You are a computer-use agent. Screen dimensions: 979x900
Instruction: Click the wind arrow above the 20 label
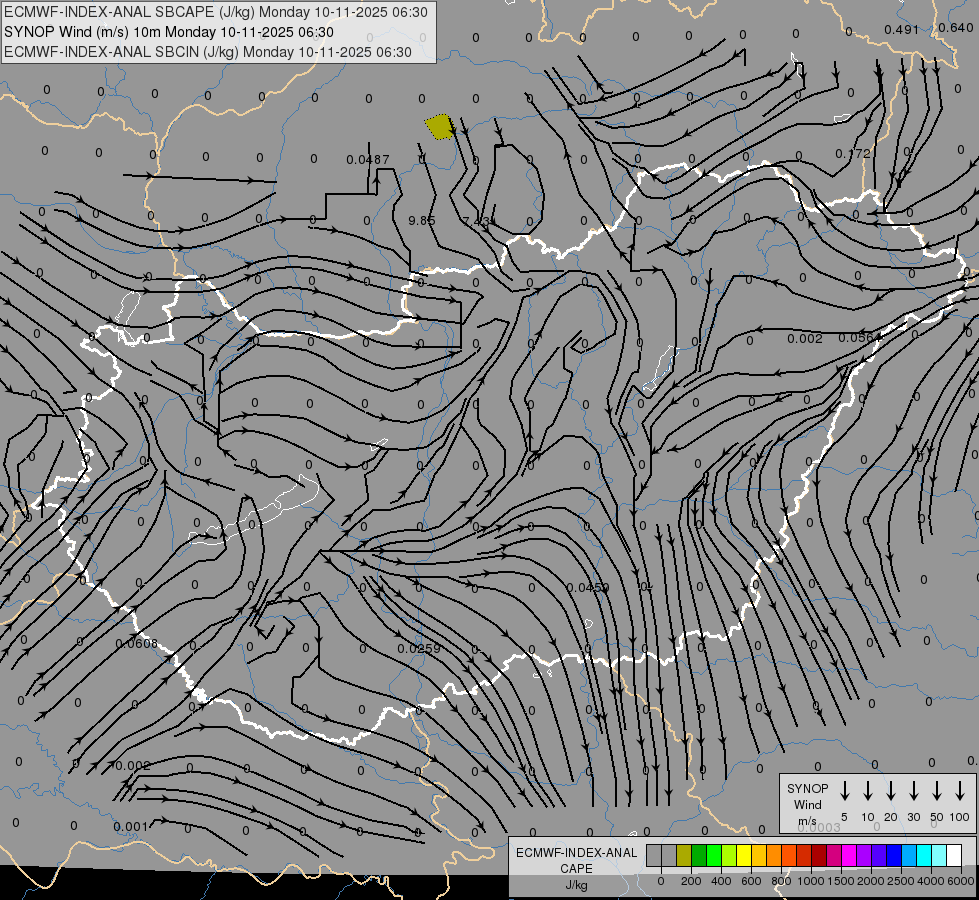[x=891, y=791]
